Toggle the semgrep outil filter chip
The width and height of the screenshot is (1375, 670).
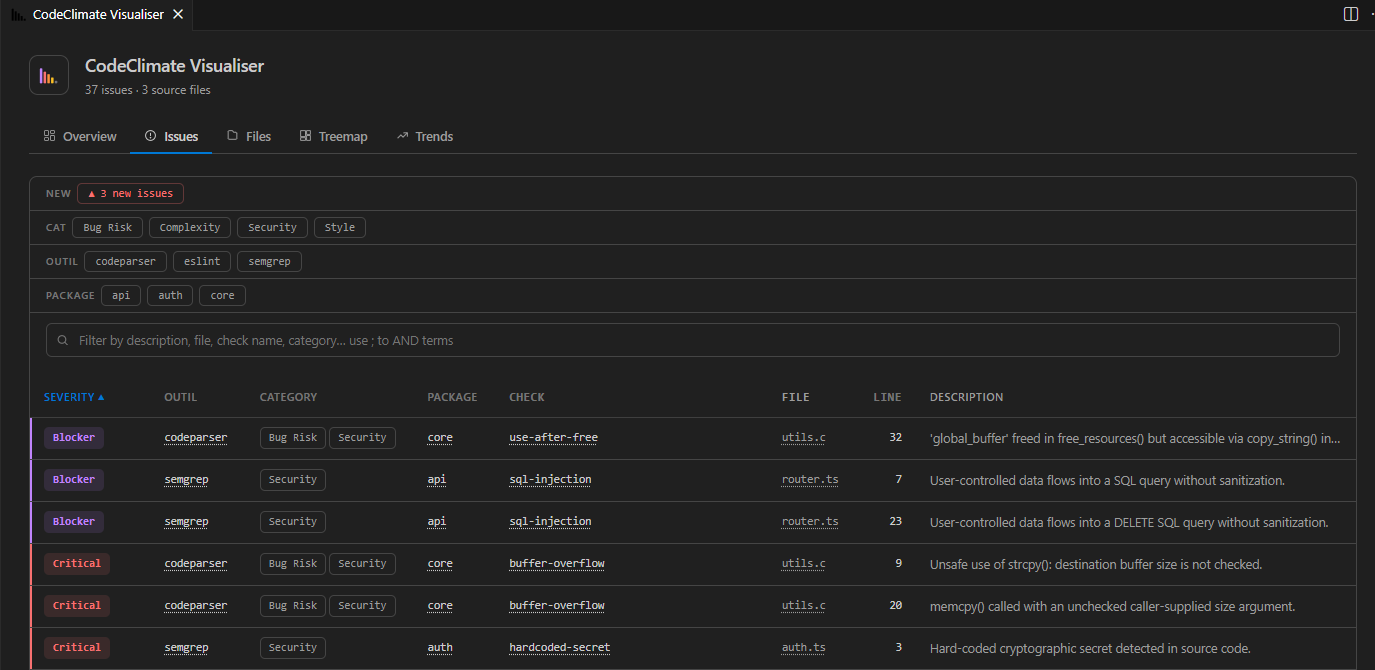pyautogui.click(x=270, y=262)
